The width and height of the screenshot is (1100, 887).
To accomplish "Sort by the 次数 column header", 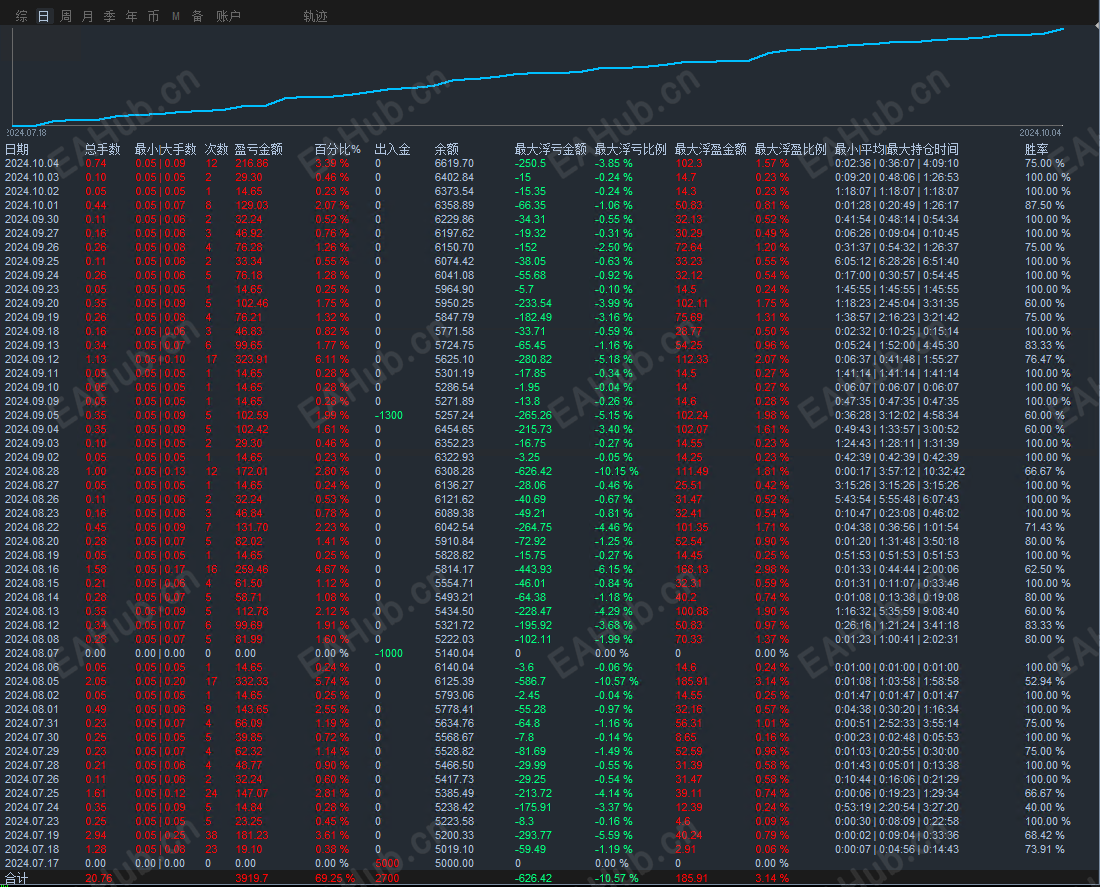I will pos(216,149).
